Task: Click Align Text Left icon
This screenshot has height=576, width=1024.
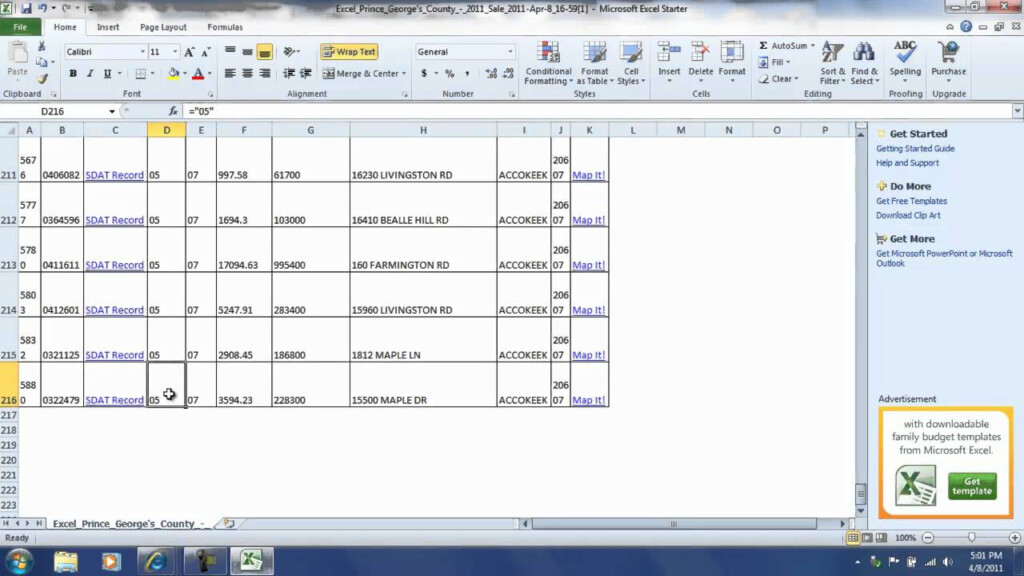Action: click(230, 74)
